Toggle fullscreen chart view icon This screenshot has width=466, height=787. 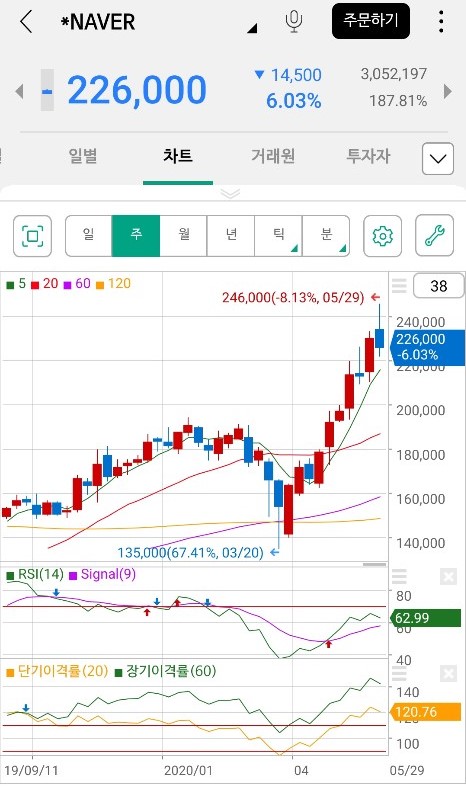pos(32,236)
